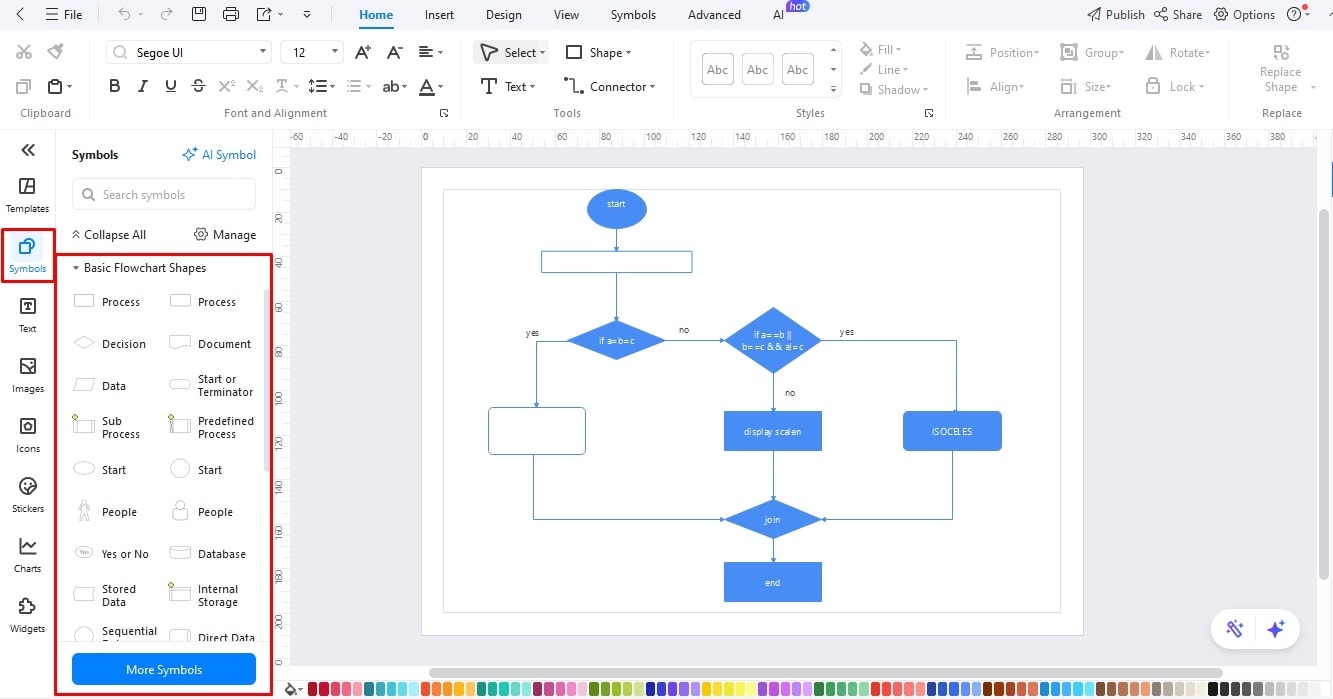Click the Copy icon in Clipboard
This screenshot has height=699, width=1333.
pyautogui.click(x=25, y=87)
